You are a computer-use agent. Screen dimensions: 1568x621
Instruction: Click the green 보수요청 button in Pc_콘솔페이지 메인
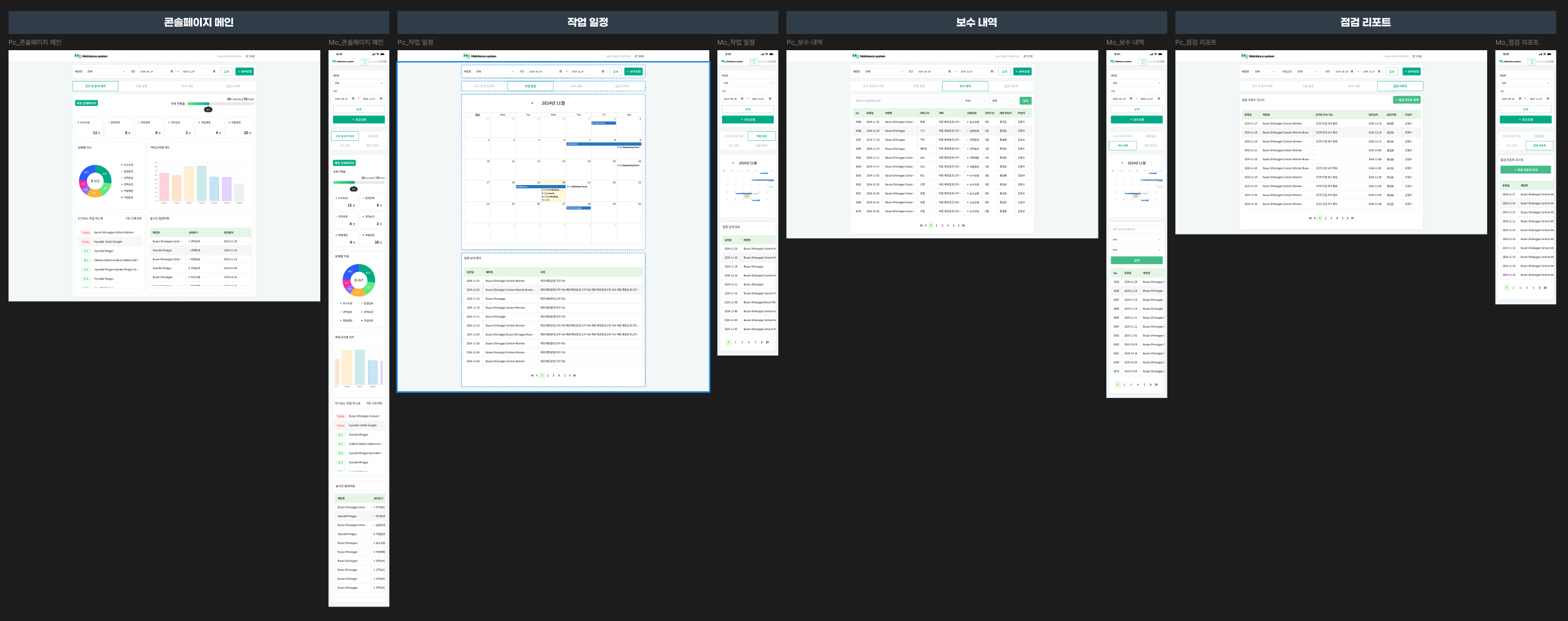point(245,71)
